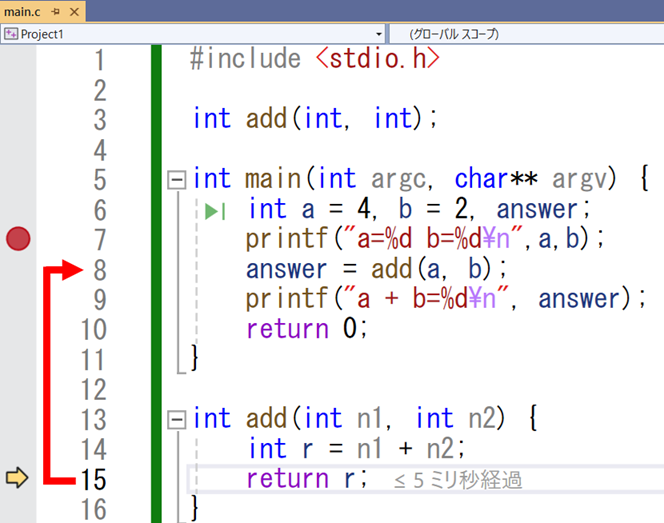The image size is (664, 523).
Task: Click breakpoint margin beside line 14
Action: click(18, 449)
